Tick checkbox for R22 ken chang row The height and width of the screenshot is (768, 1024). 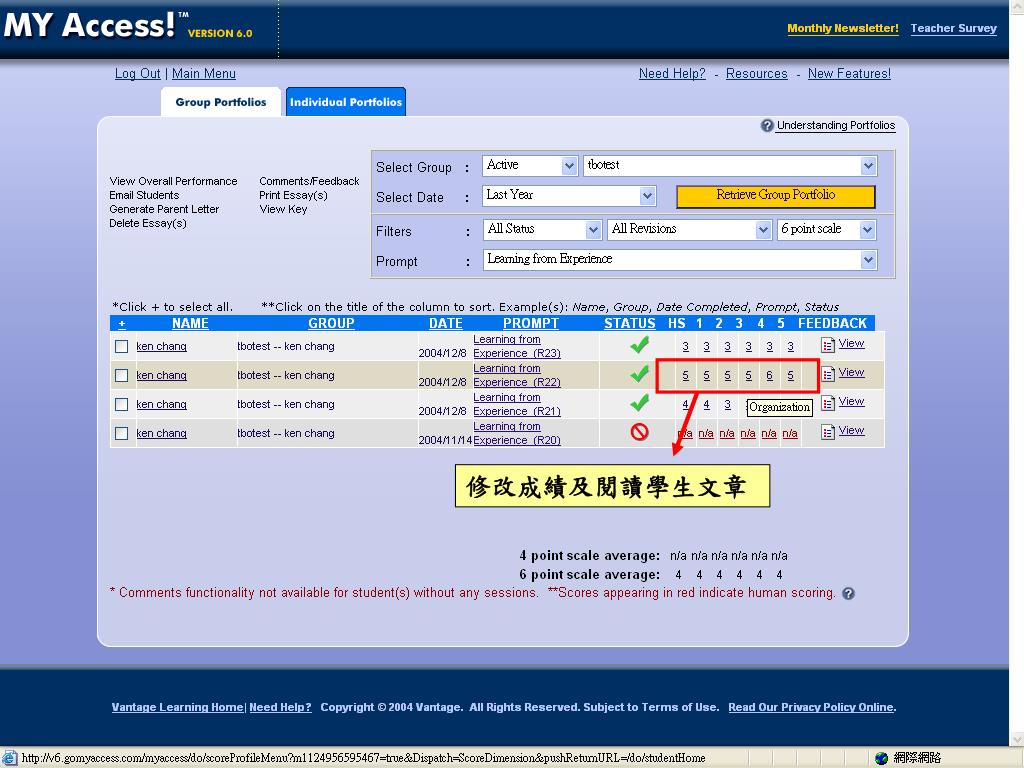[121, 376]
